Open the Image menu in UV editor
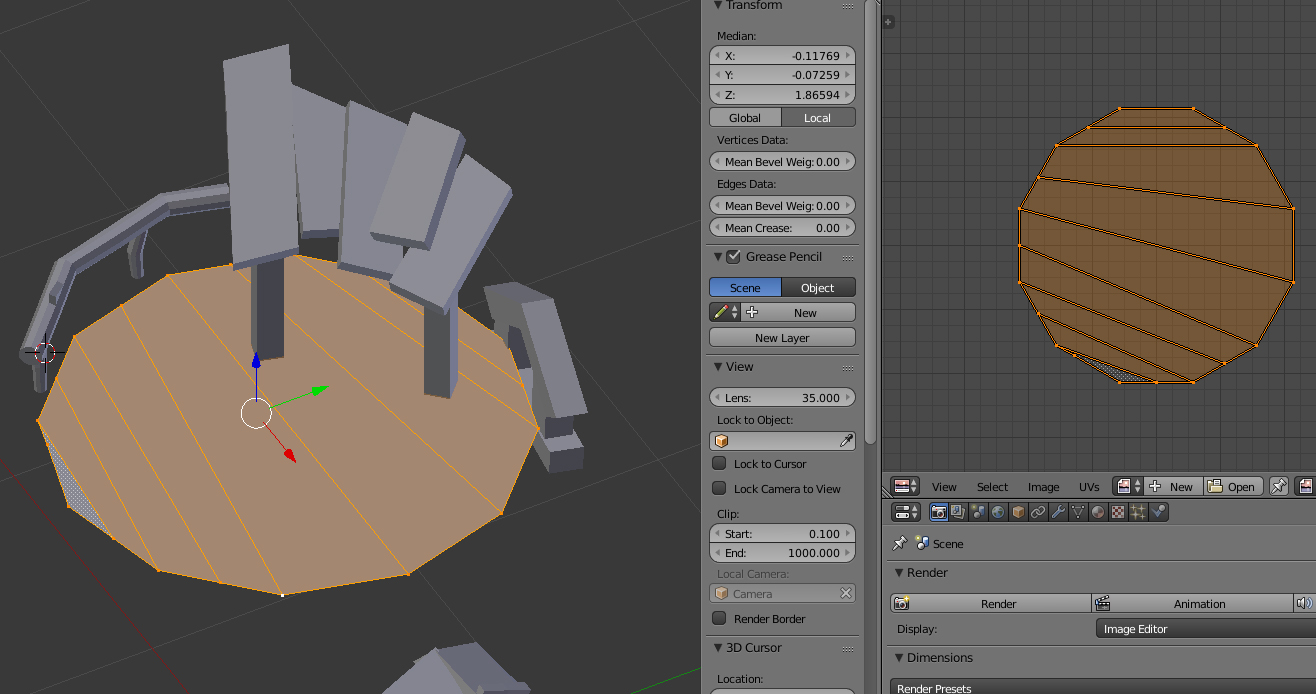Screen dimensions: 1316x694 (x=1043, y=487)
